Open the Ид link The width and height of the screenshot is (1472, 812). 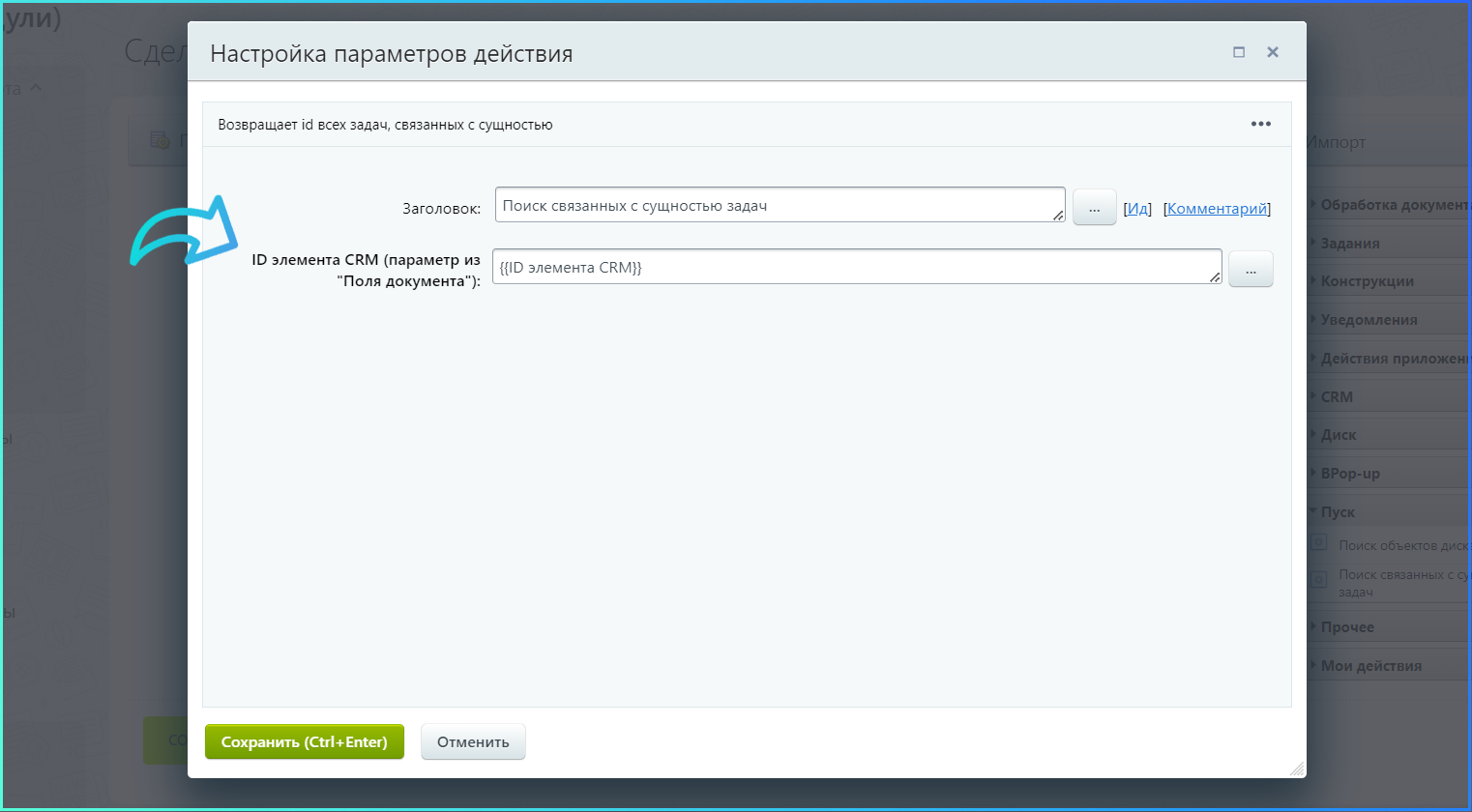pyautogui.click(x=1137, y=209)
